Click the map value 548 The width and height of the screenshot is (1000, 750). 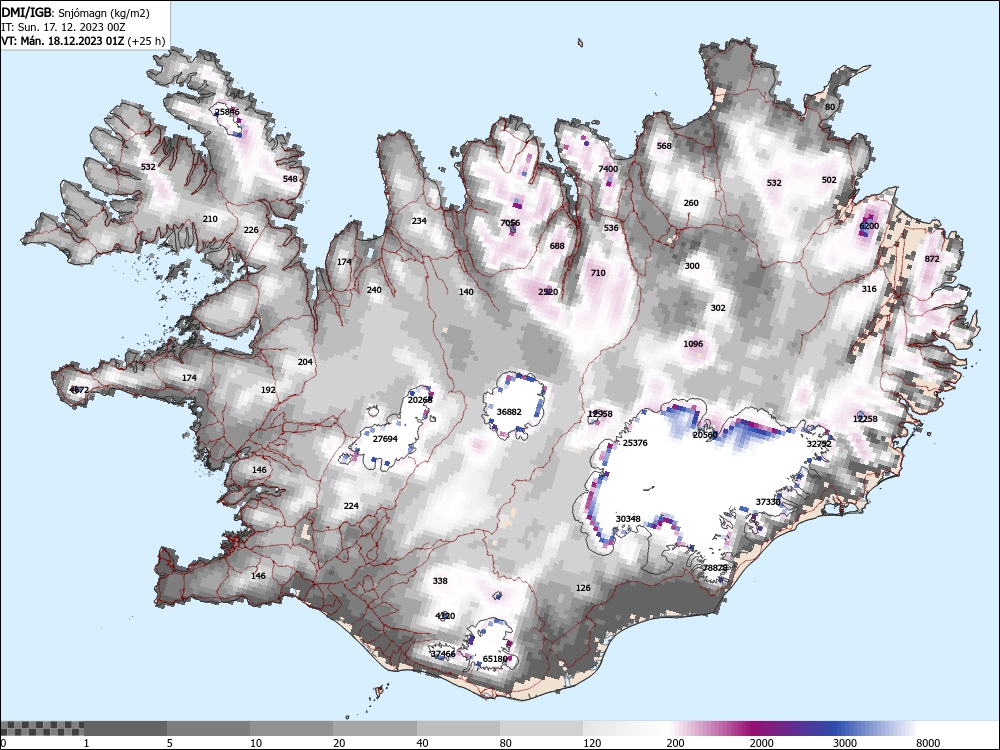point(290,179)
